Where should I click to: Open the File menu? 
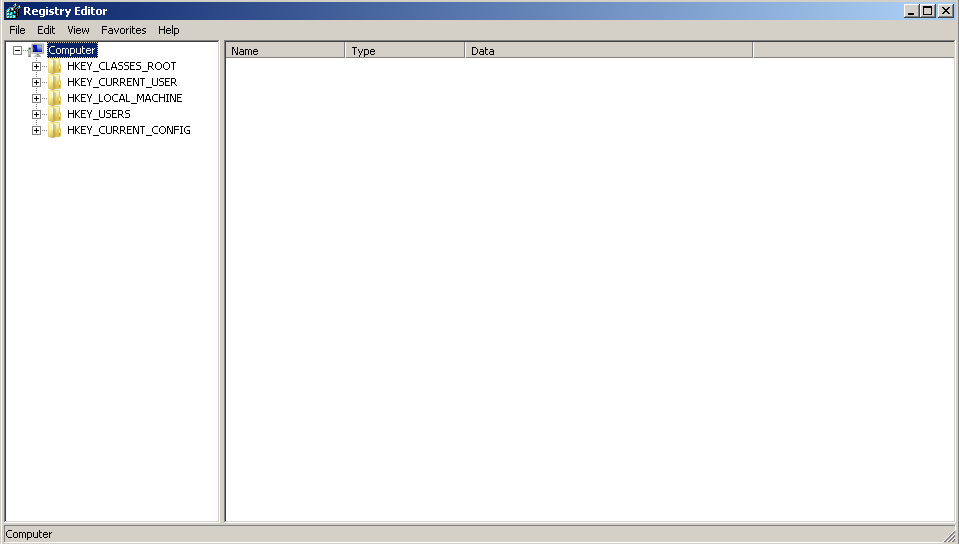point(17,30)
